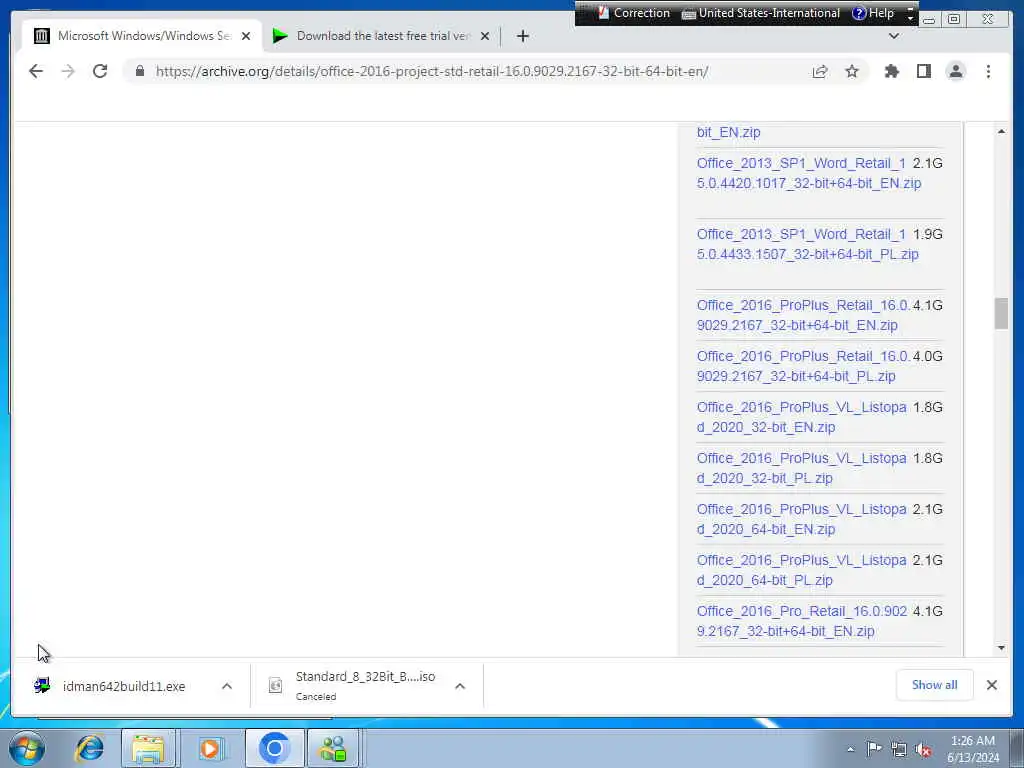Open Windows Explorer from the taskbar
Viewport: 1024px width, 768px height.
pyautogui.click(x=148, y=748)
